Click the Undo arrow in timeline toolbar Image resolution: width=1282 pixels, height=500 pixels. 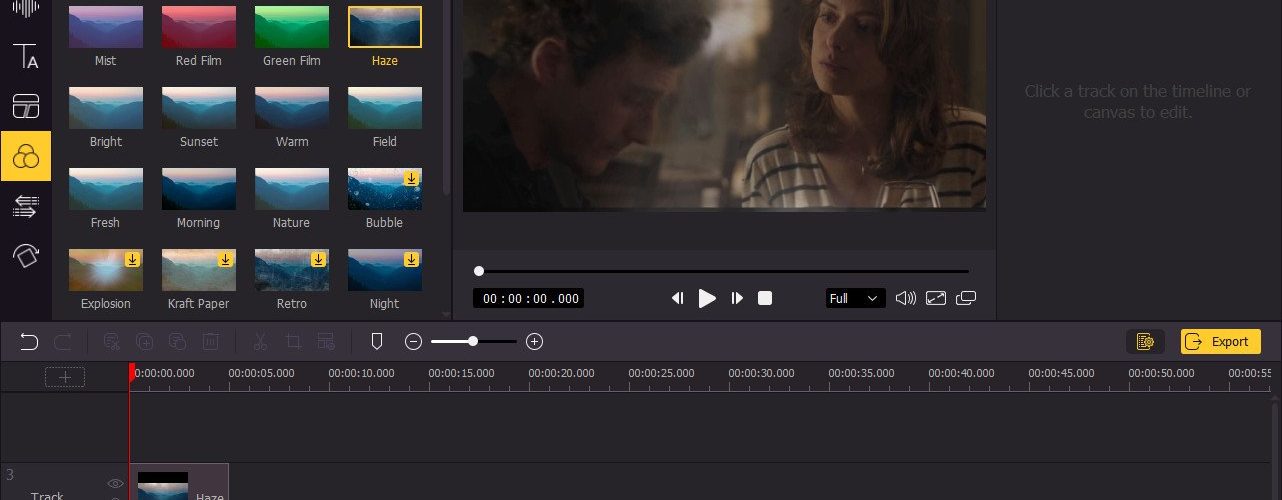[x=29, y=342]
